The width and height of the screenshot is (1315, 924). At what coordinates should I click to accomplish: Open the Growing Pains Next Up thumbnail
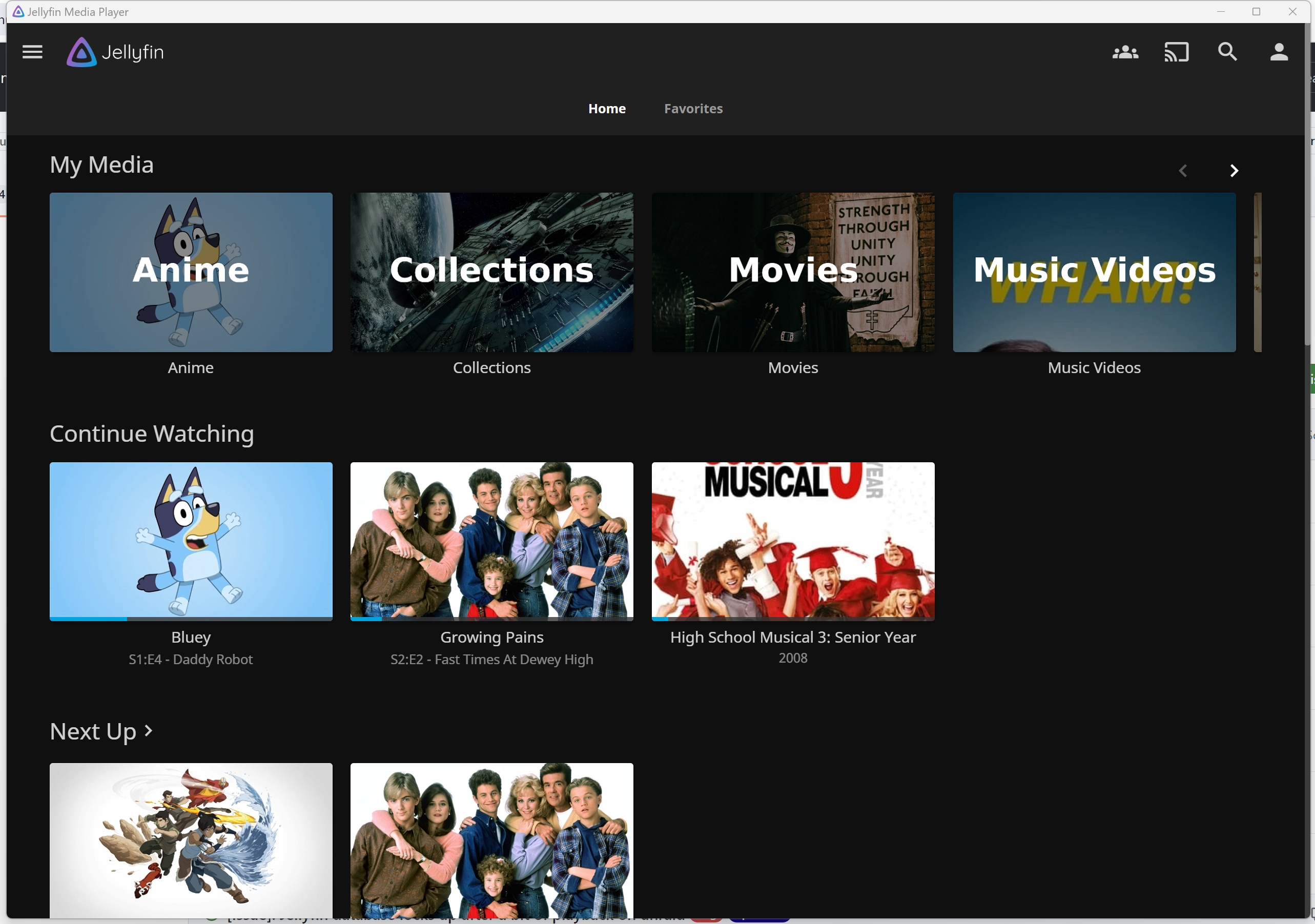point(491,841)
